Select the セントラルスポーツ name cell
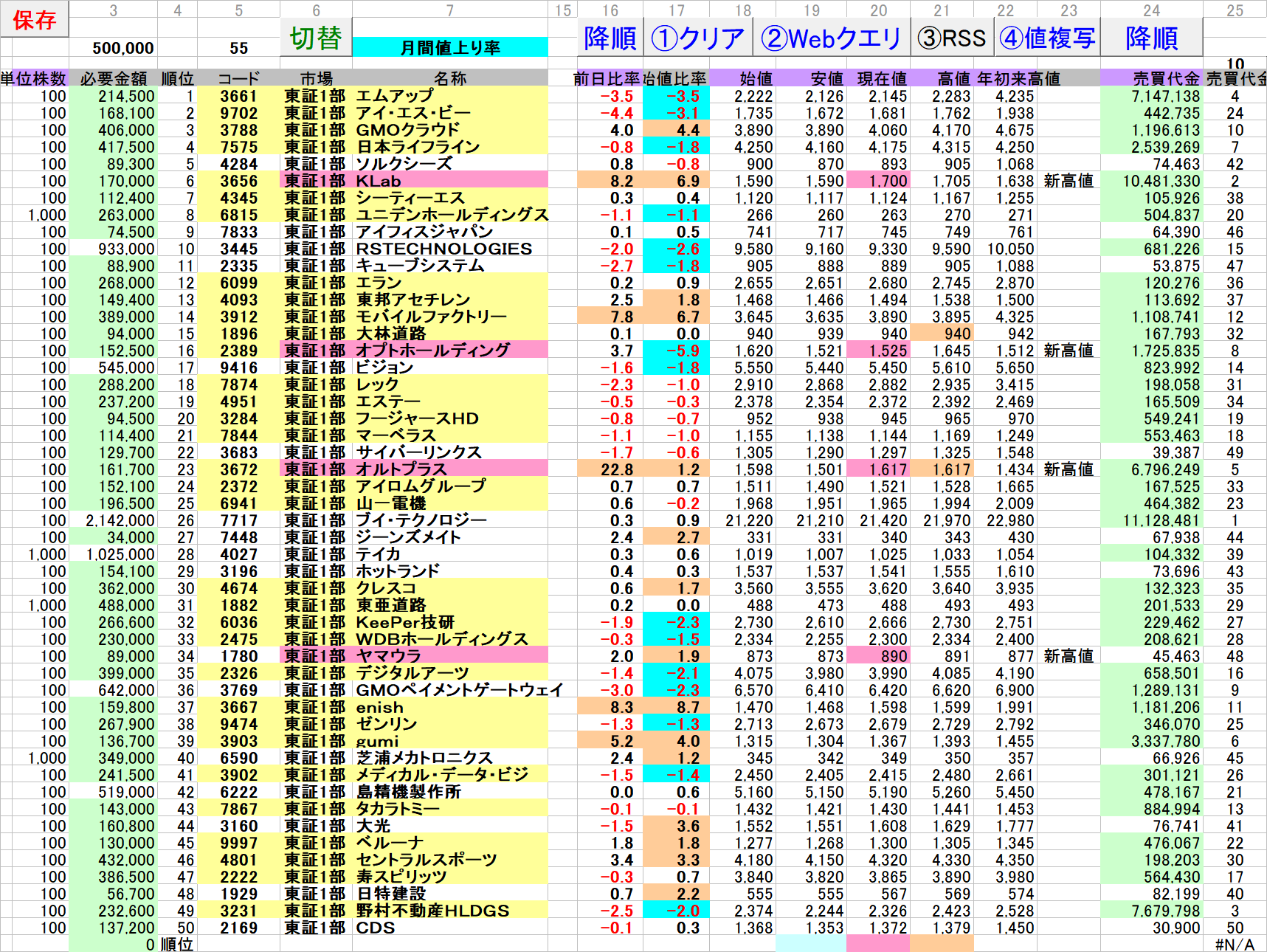1267x952 pixels. (x=450, y=860)
